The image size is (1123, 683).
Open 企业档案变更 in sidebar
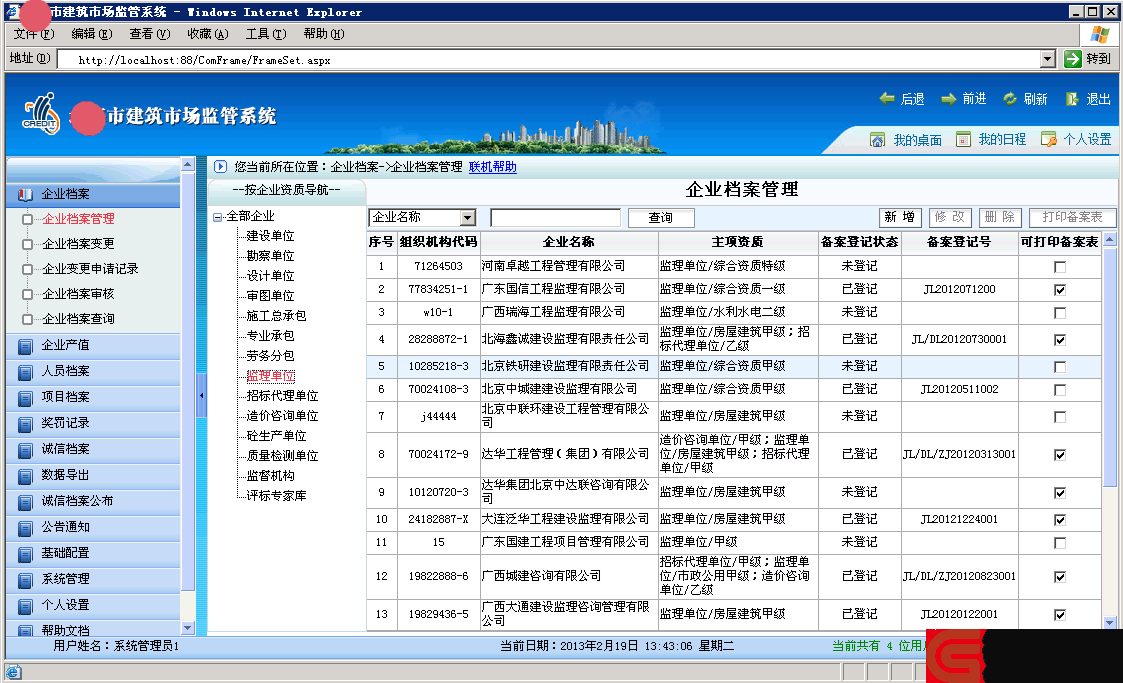79,243
